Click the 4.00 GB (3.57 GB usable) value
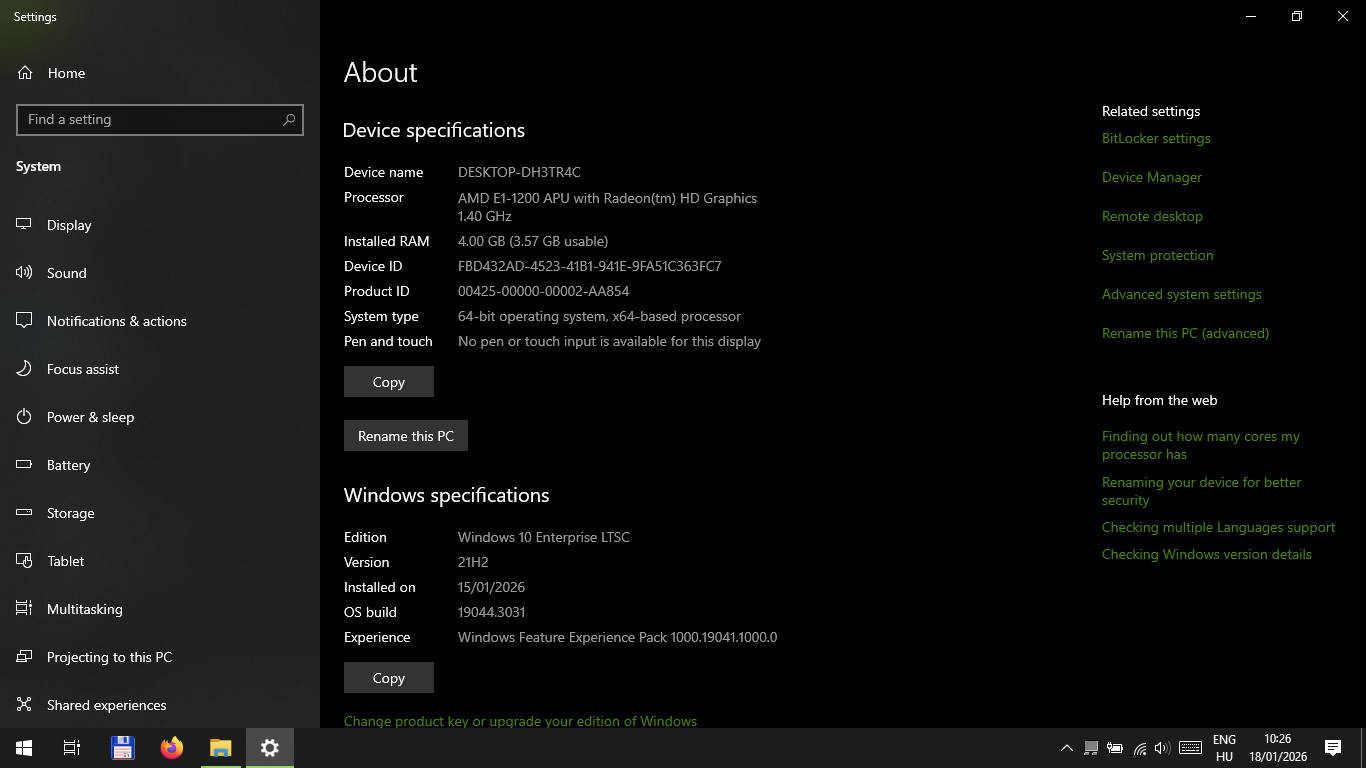This screenshot has width=1366, height=768. 533,242
